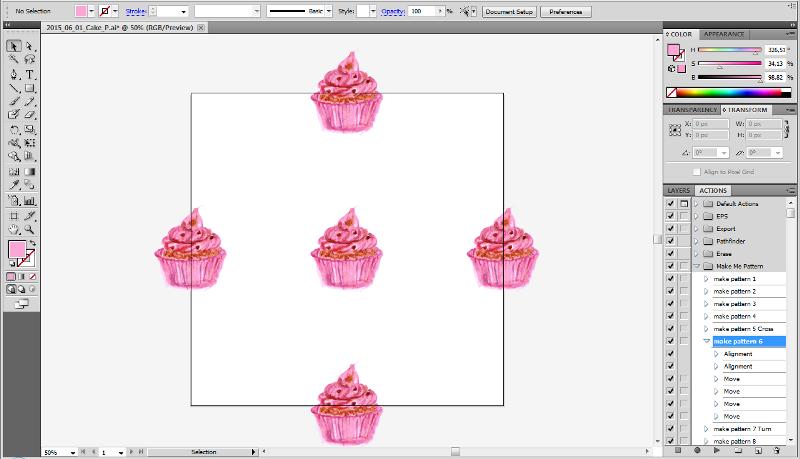The width and height of the screenshot is (800, 459).
Task: Click the Create New Set folder icon
Action: [738, 450]
